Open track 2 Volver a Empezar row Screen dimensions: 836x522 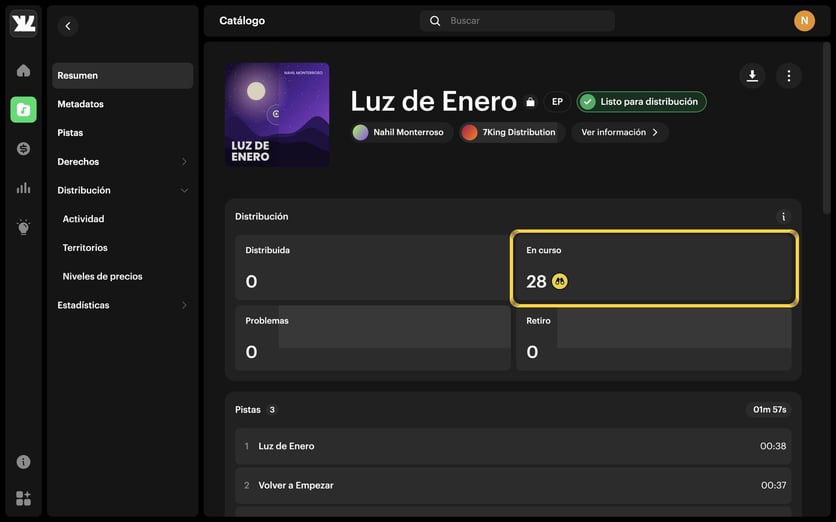513,486
